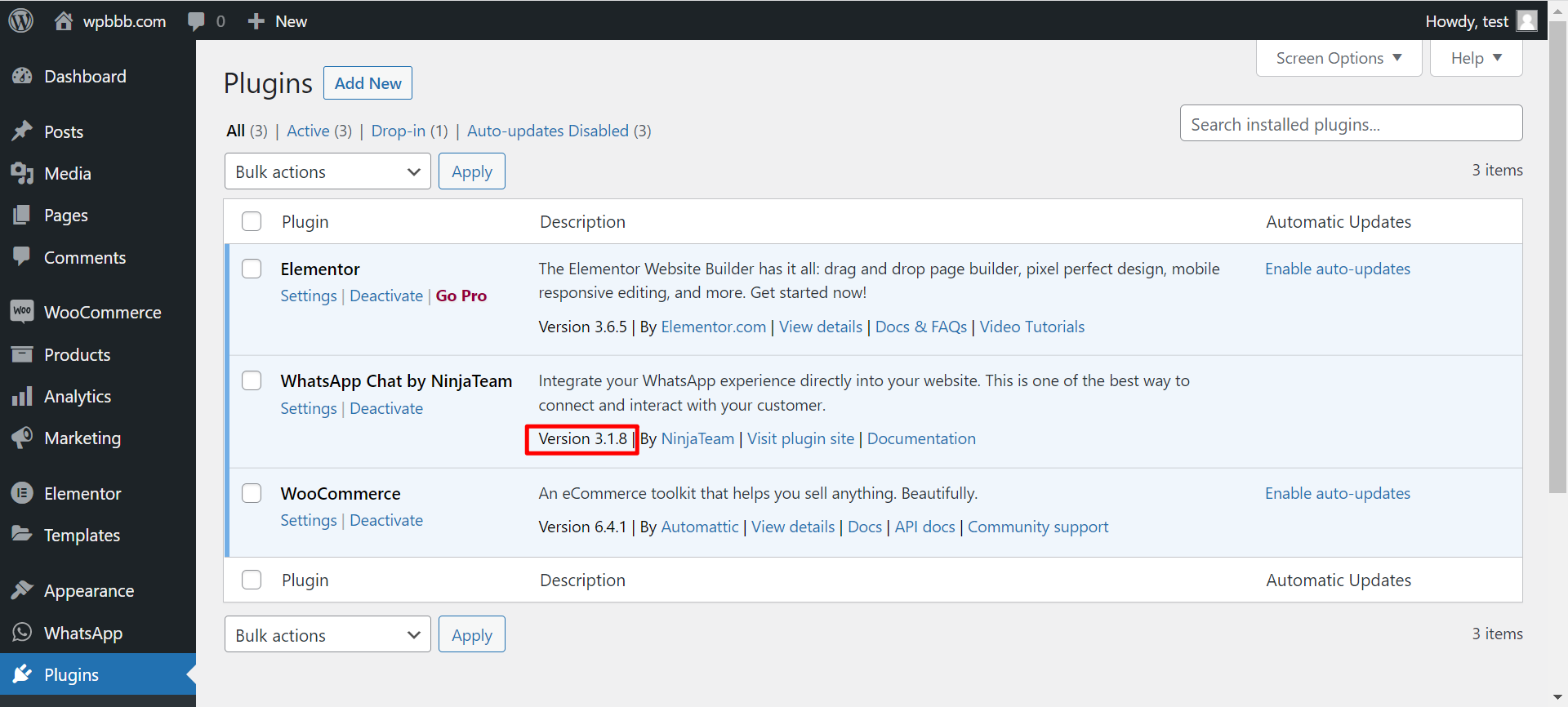Visit plugin site for WhatsApp Chat

click(800, 438)
